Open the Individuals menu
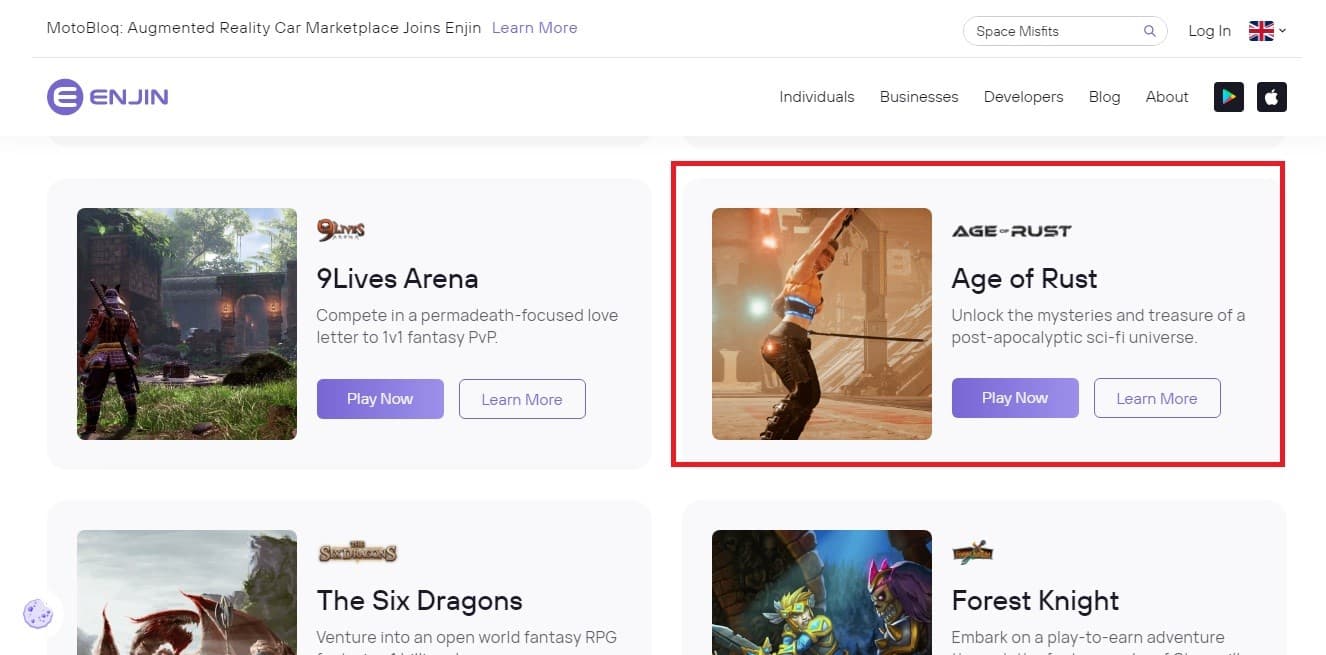 point(817,97)
